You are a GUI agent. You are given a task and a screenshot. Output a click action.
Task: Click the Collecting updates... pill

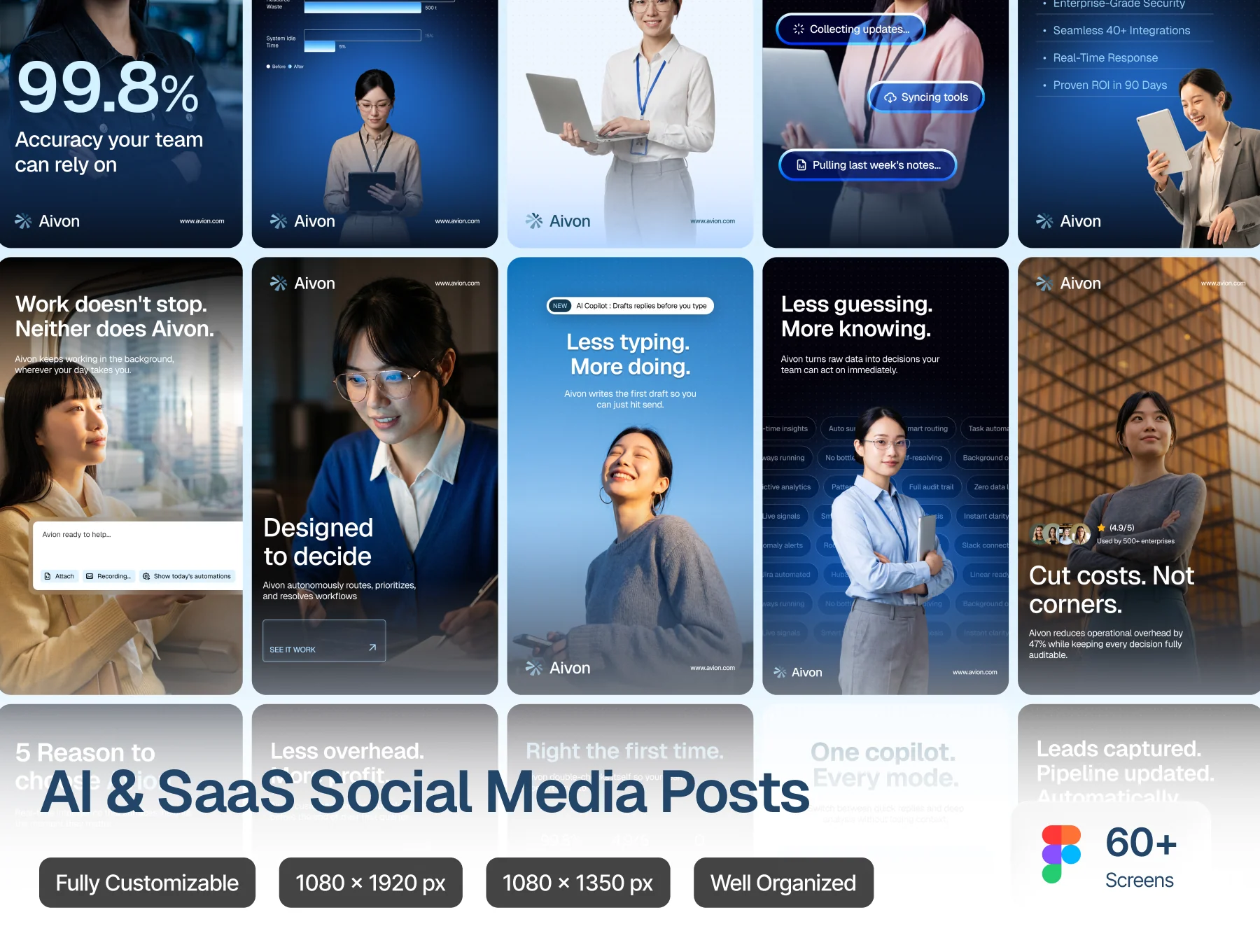pos(850,29)
